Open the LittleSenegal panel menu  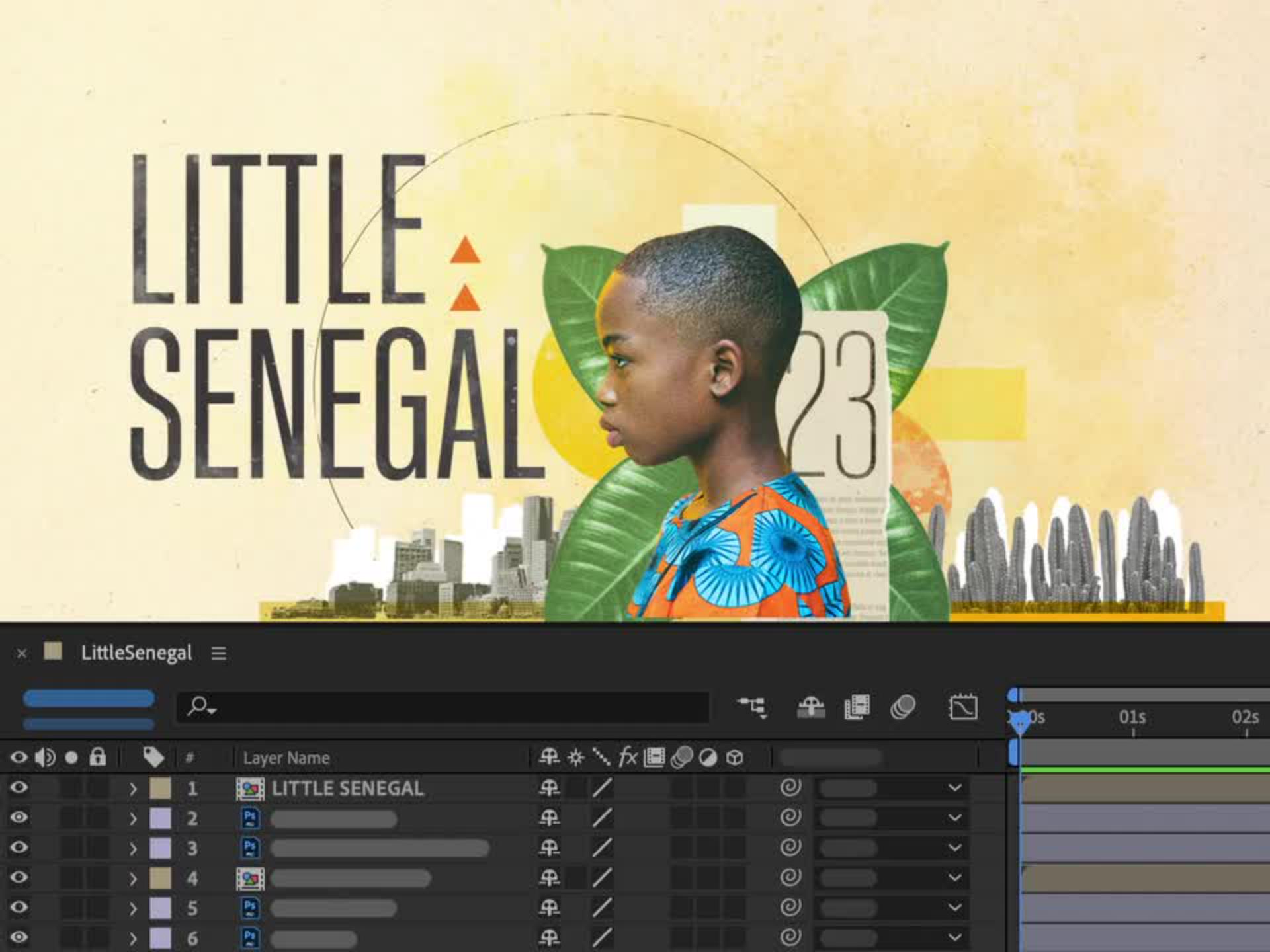[218, 653]
